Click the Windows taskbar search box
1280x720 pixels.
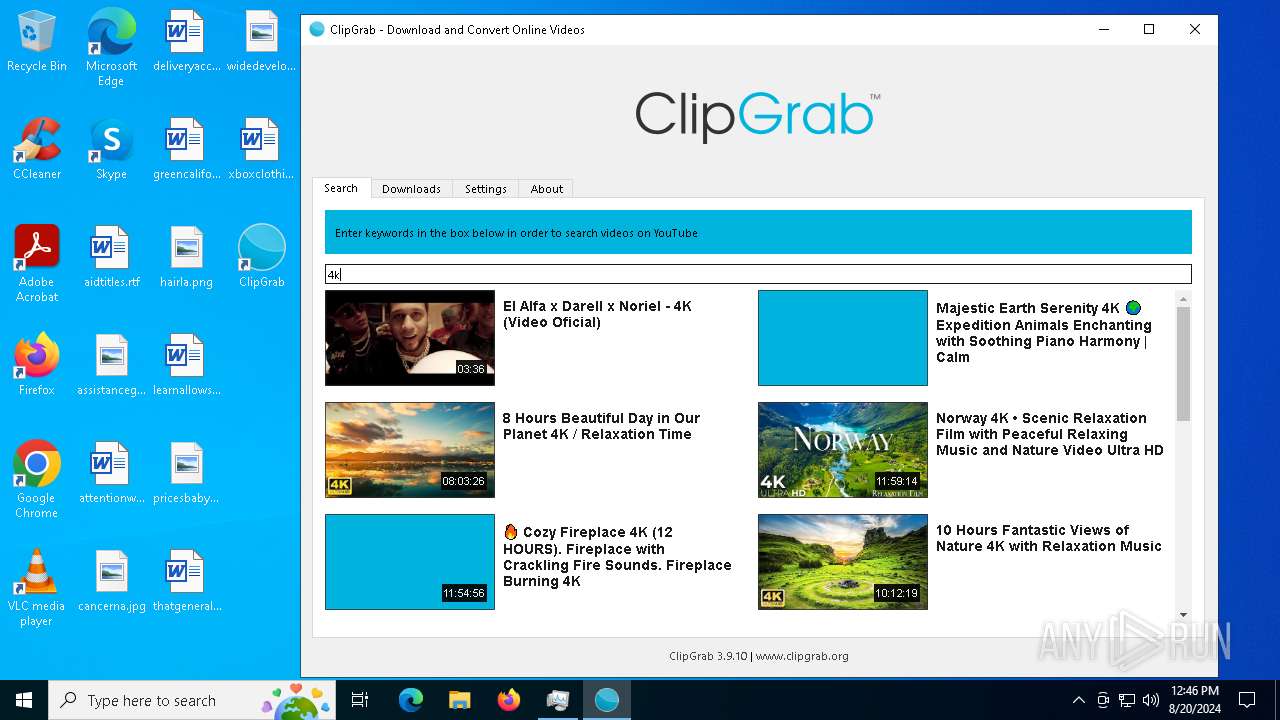194,700
